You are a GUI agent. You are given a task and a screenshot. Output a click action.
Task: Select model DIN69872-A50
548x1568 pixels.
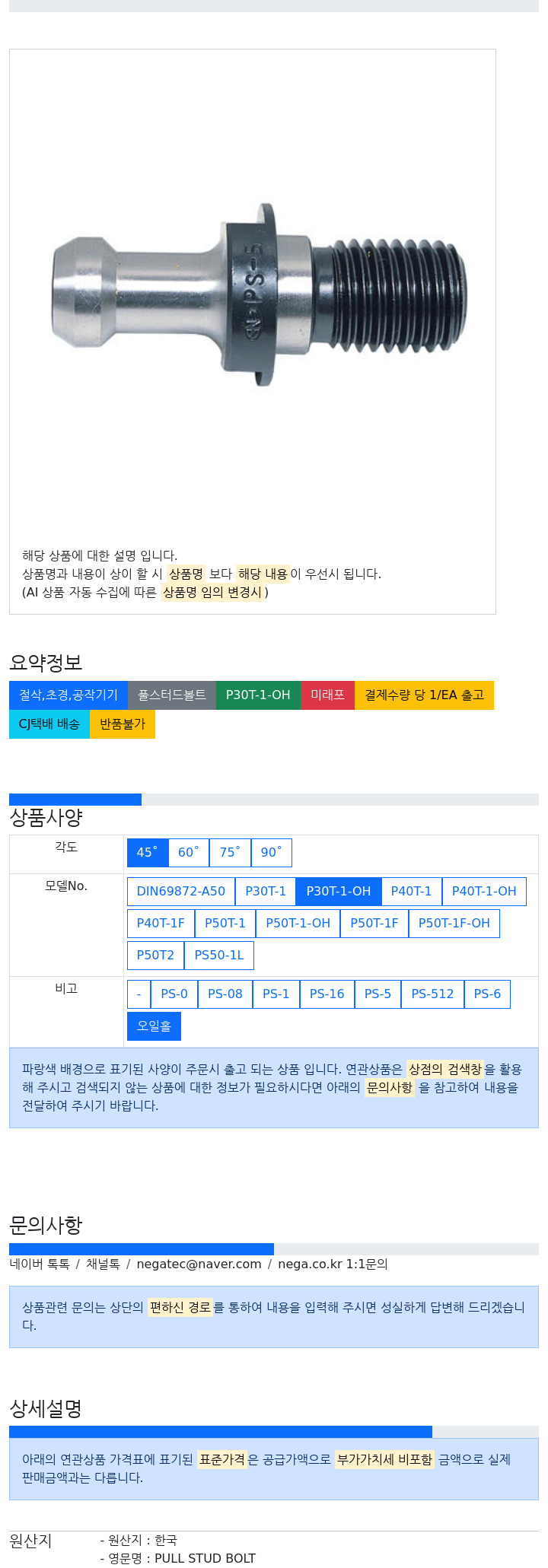click(x=181, y=891)
